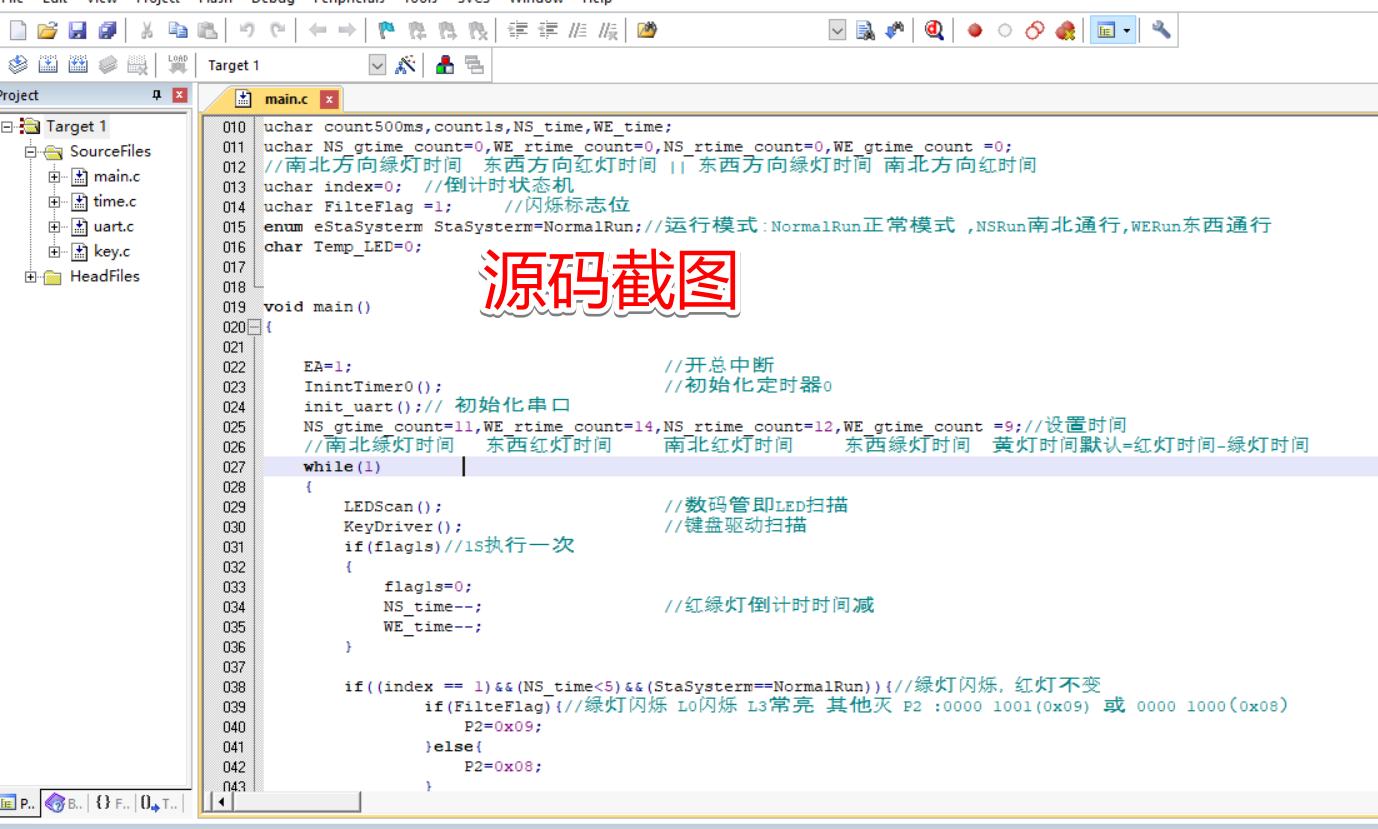Close the Project panel
Screen dimensions: 1378x829
(180, 95)
